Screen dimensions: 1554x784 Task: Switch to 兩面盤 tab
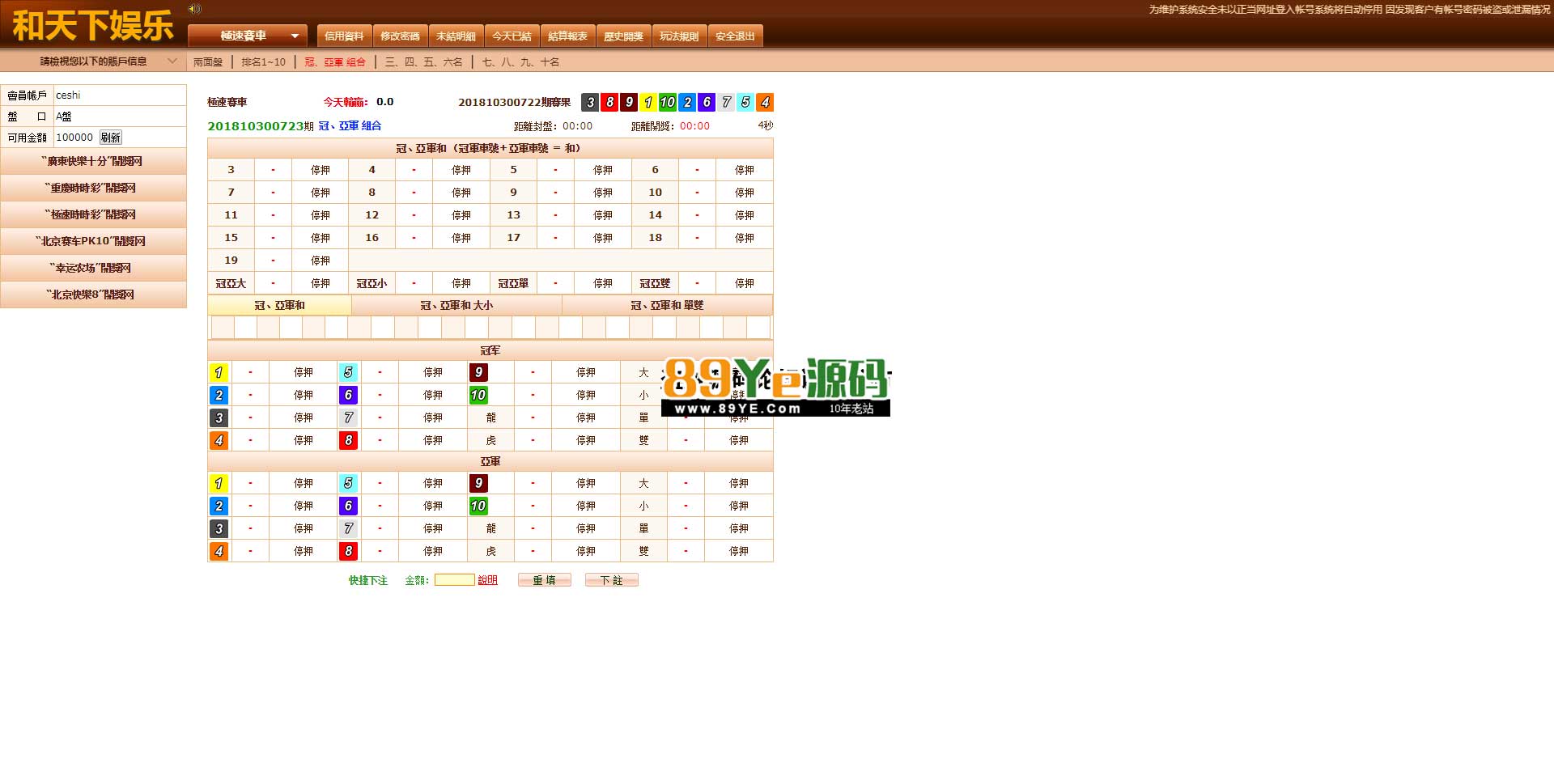point(208,61)
